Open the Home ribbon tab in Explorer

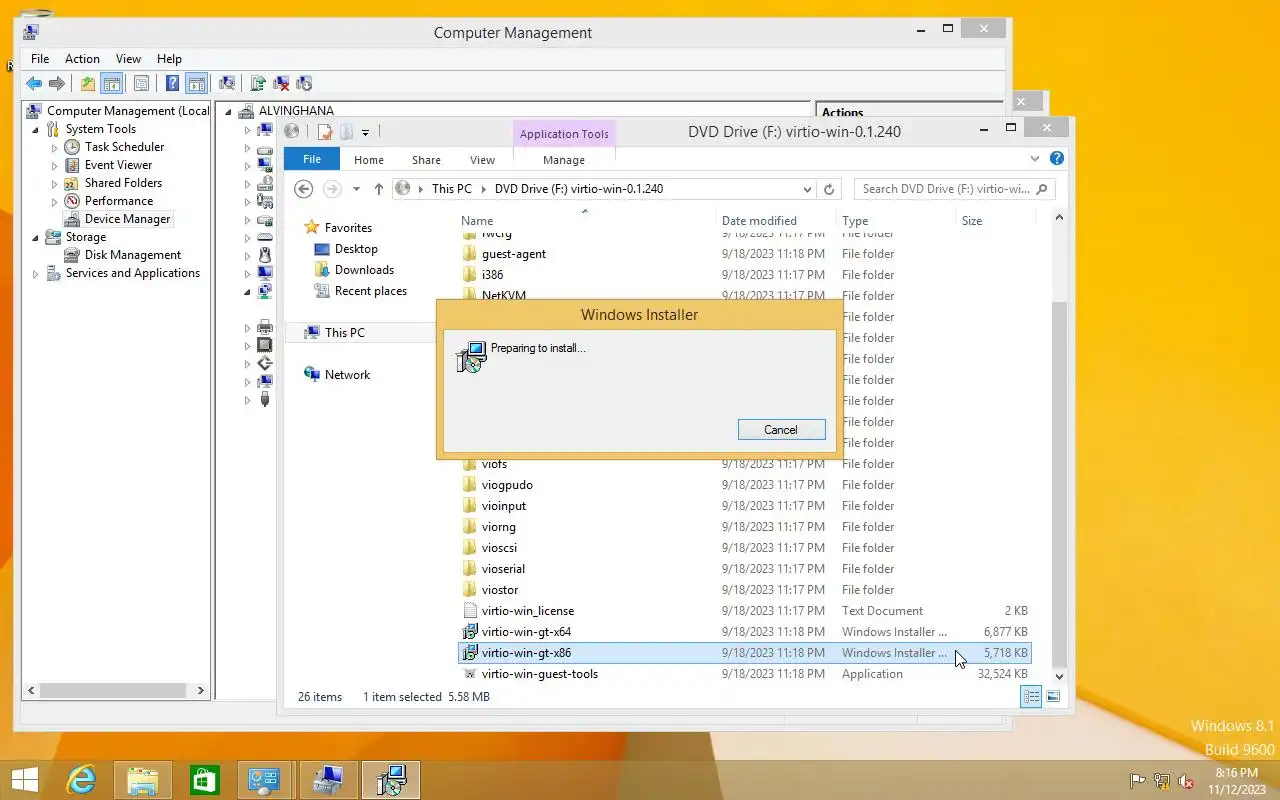[x=368, y=160]
